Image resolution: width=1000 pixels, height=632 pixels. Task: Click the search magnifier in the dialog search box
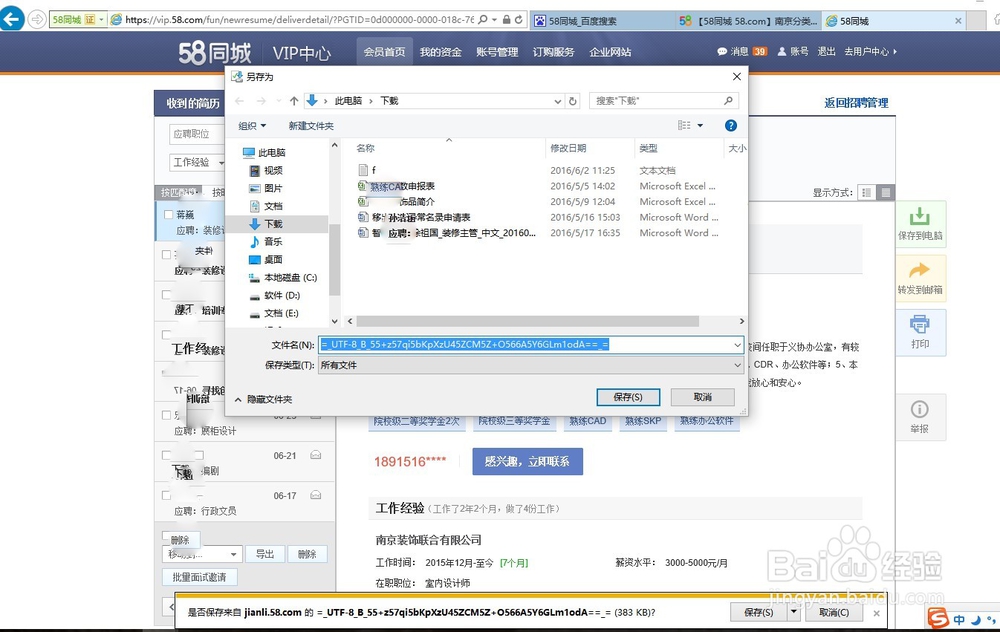(x=728, y=101)
